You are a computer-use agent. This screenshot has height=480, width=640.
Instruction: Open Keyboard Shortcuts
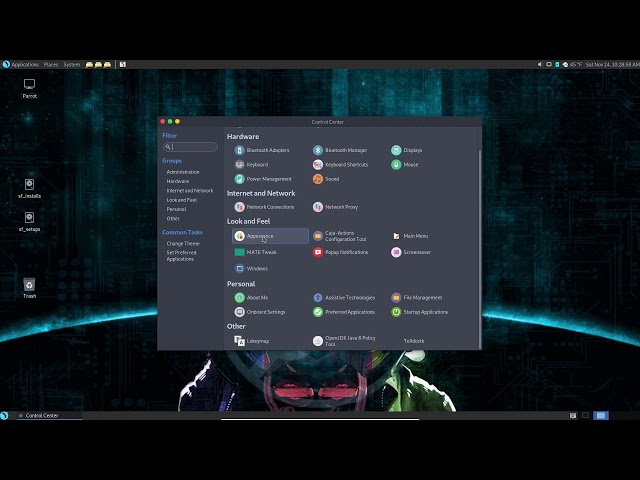[x=340, y=164]
